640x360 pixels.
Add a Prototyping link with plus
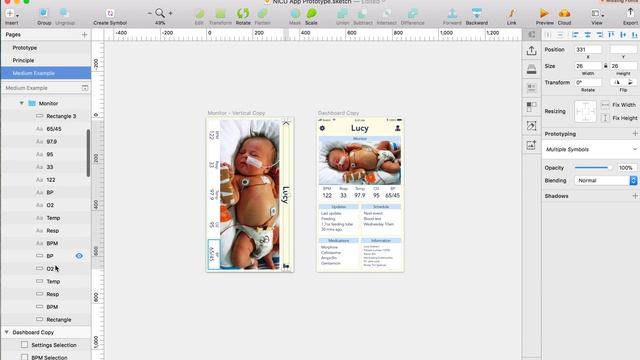click(x=635, y=133)
